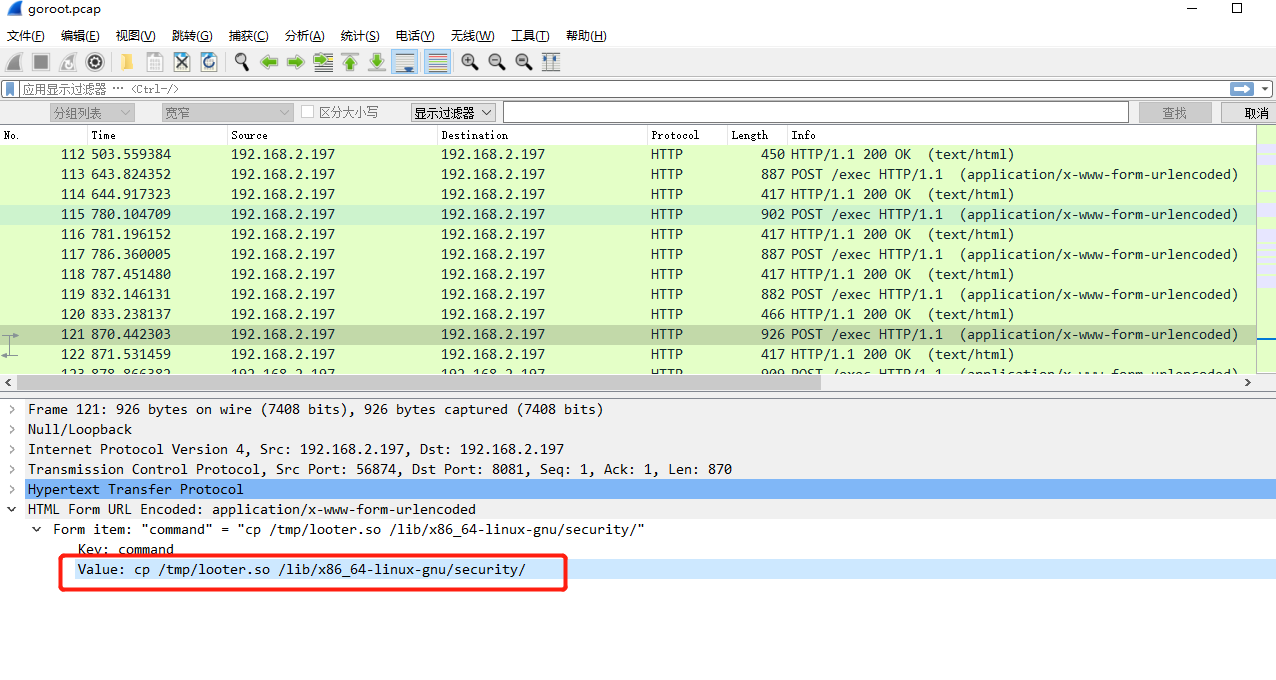Go back with green left arrow
Screen dimensions: 1276x680
click(269, 62)
